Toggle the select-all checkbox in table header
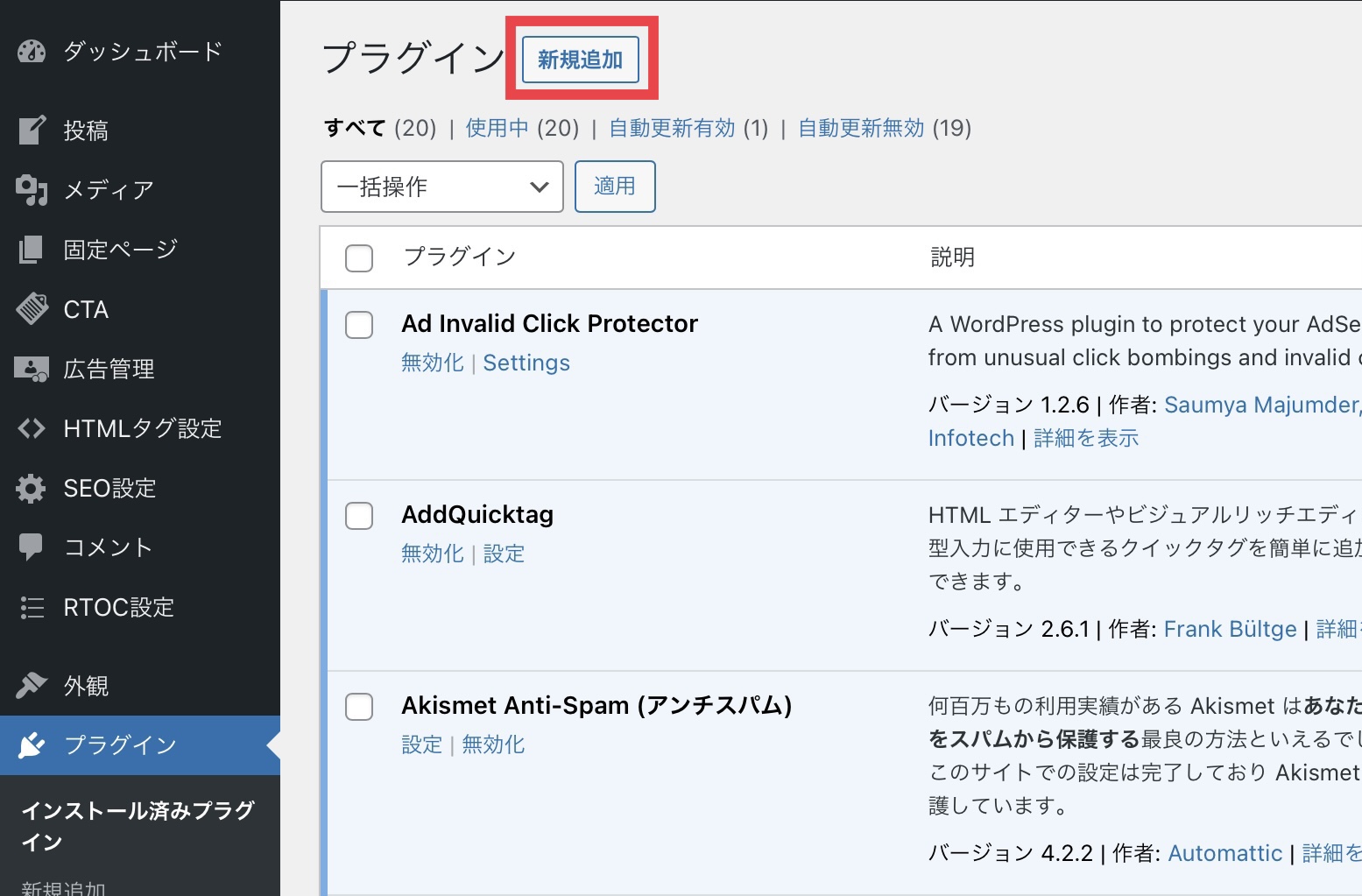The image size is (1362, 896). click(359, 258)
